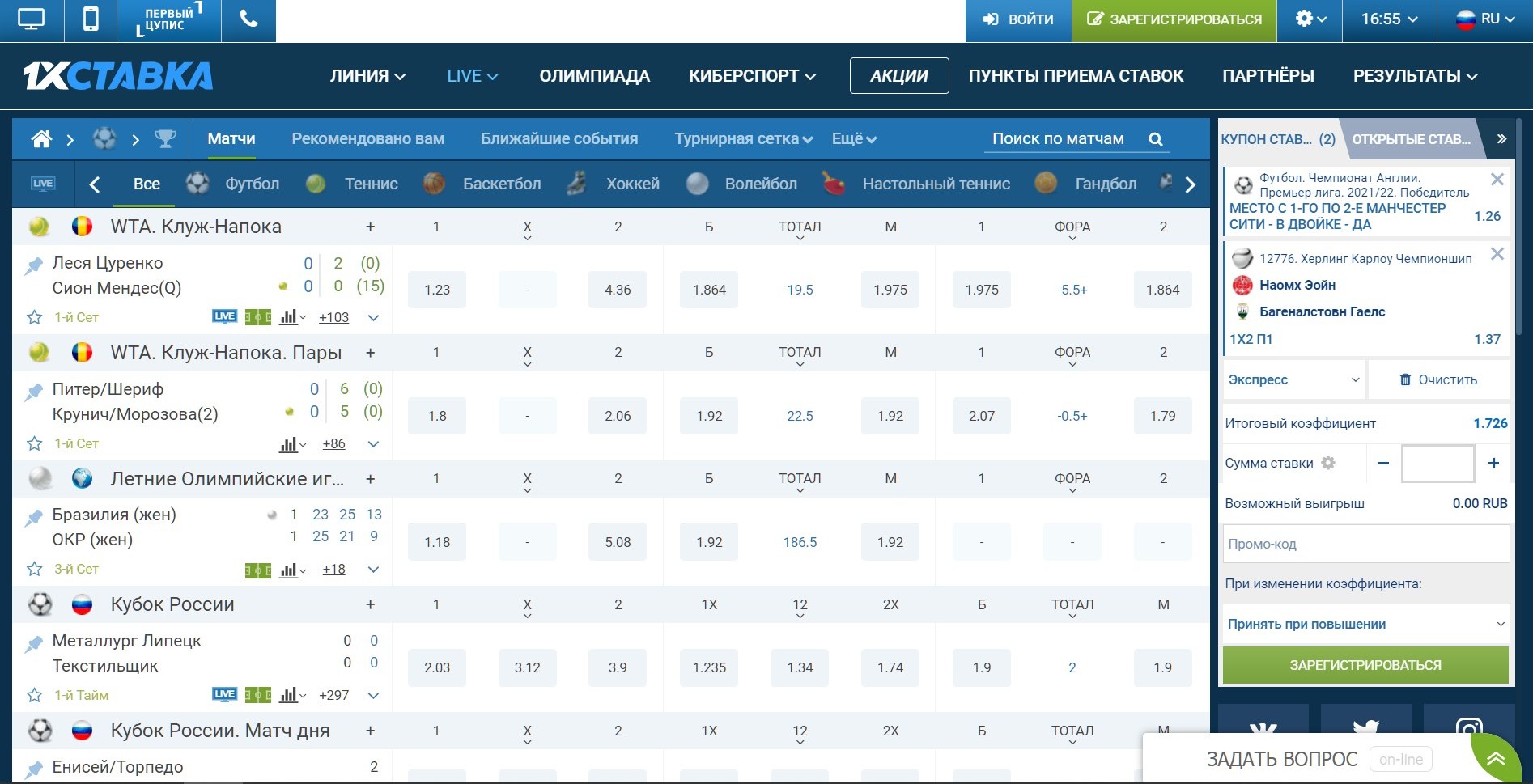1533x784 pixels.
Task: Click the Первый ЦУПИС logo
Action: pos(169,19)
